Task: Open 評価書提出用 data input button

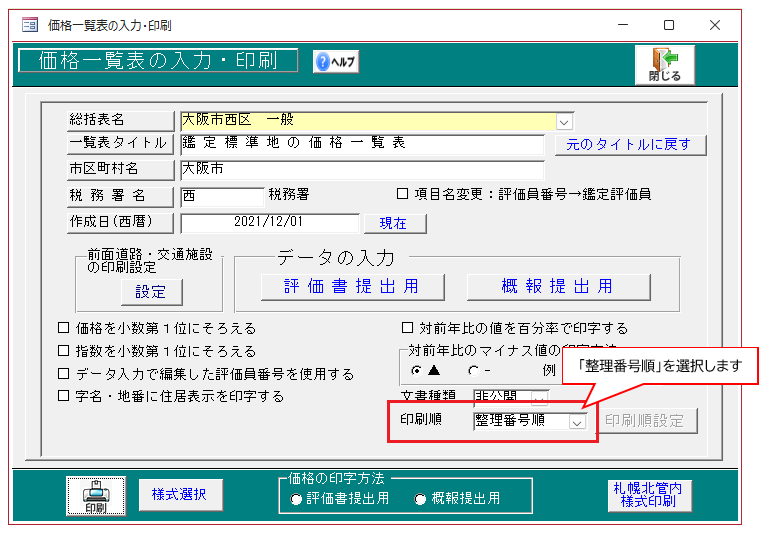Action: [x=350, y=287]
